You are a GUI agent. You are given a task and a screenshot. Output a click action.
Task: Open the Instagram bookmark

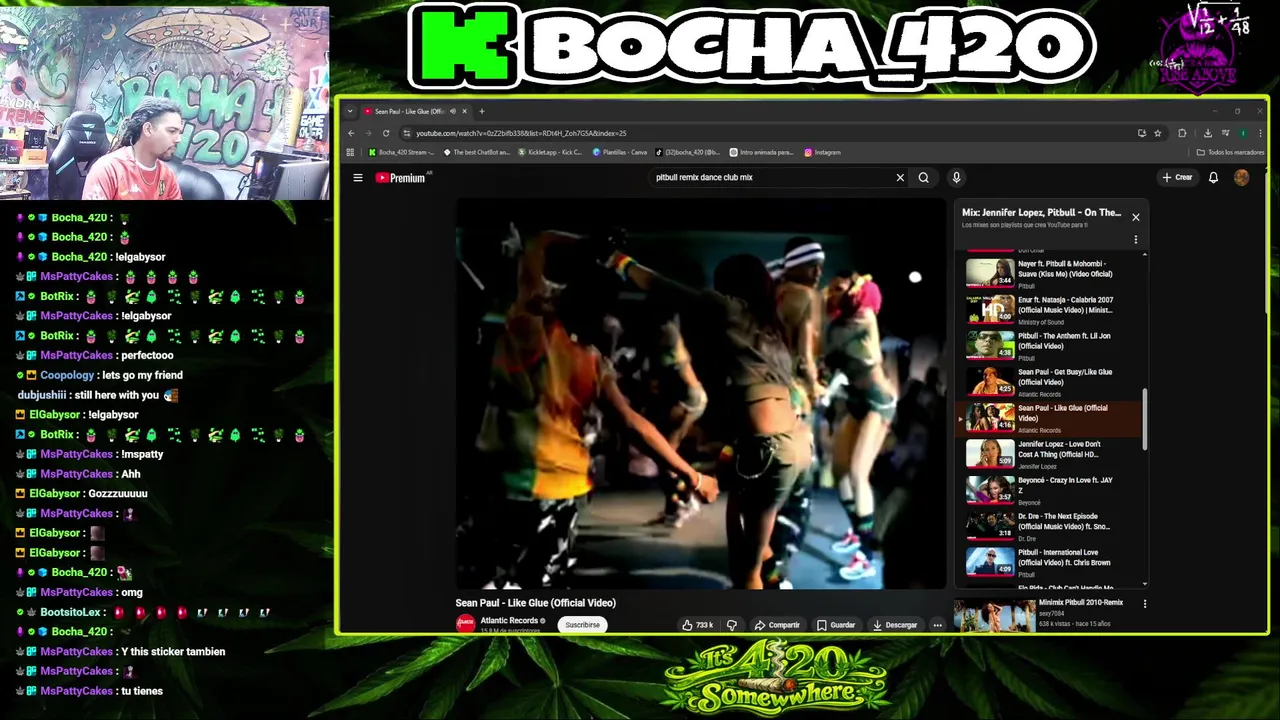pos(823,153)
